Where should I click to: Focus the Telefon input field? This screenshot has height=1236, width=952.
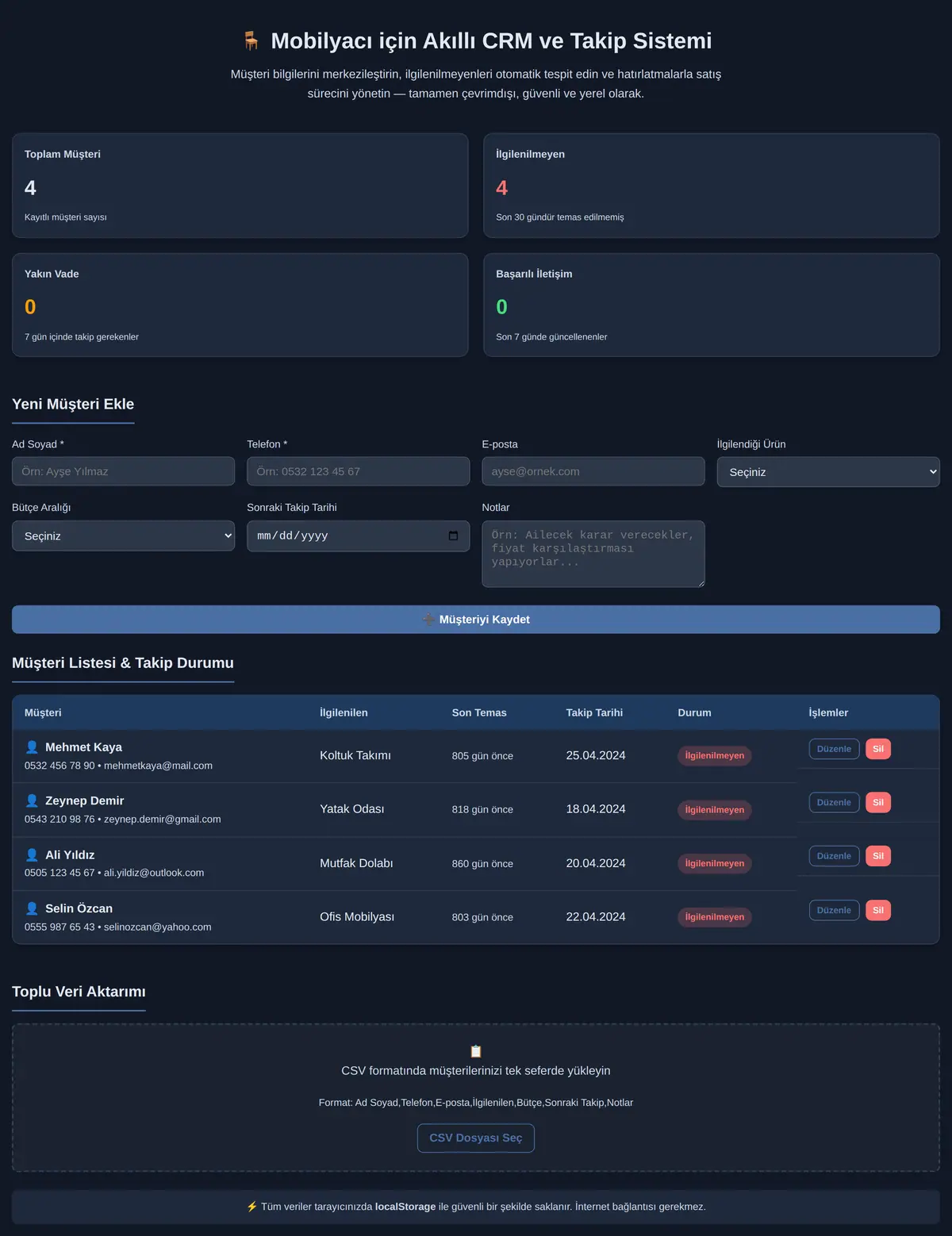358,471
